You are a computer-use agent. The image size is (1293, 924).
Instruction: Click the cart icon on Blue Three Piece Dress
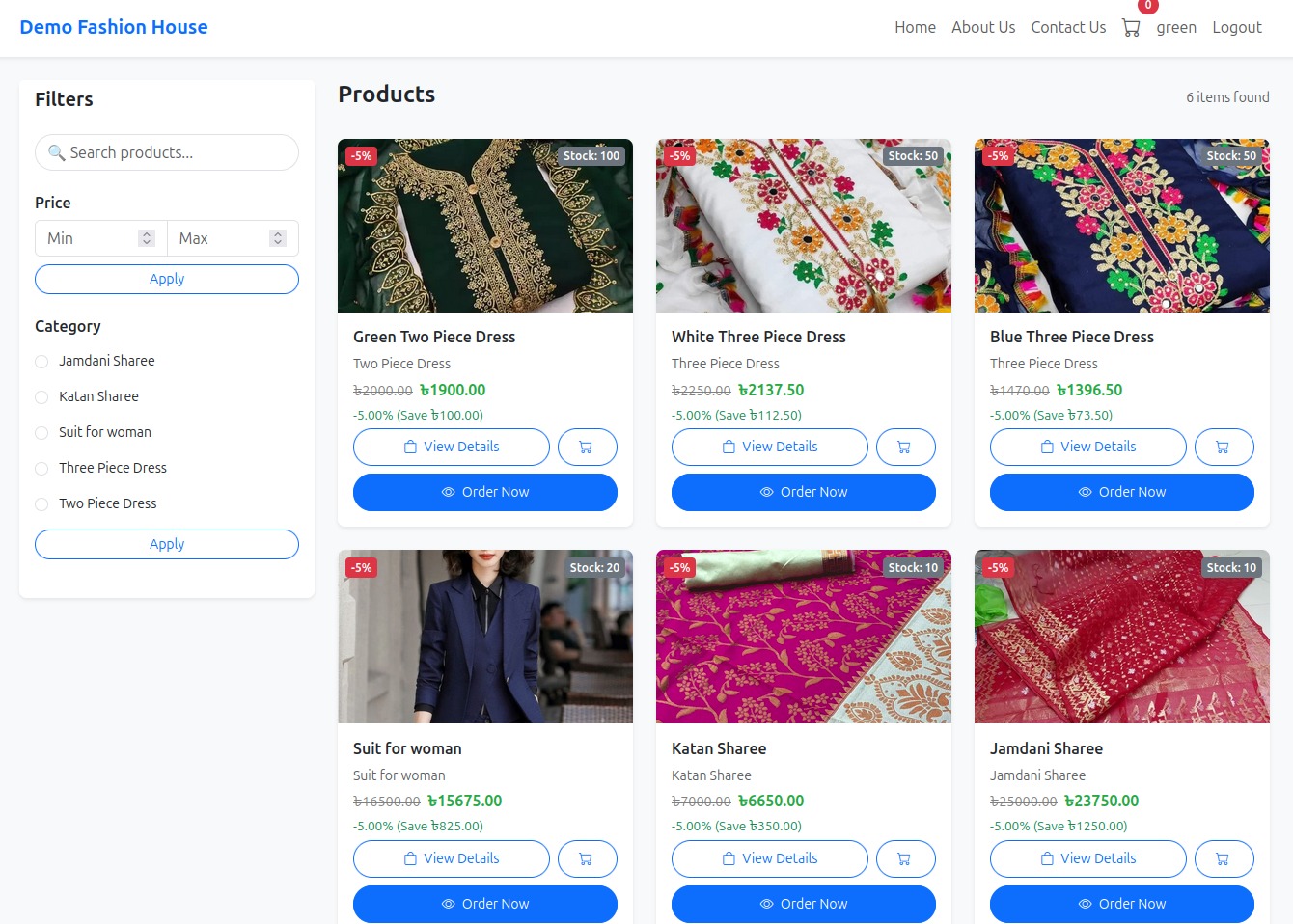pos(1224,447)
